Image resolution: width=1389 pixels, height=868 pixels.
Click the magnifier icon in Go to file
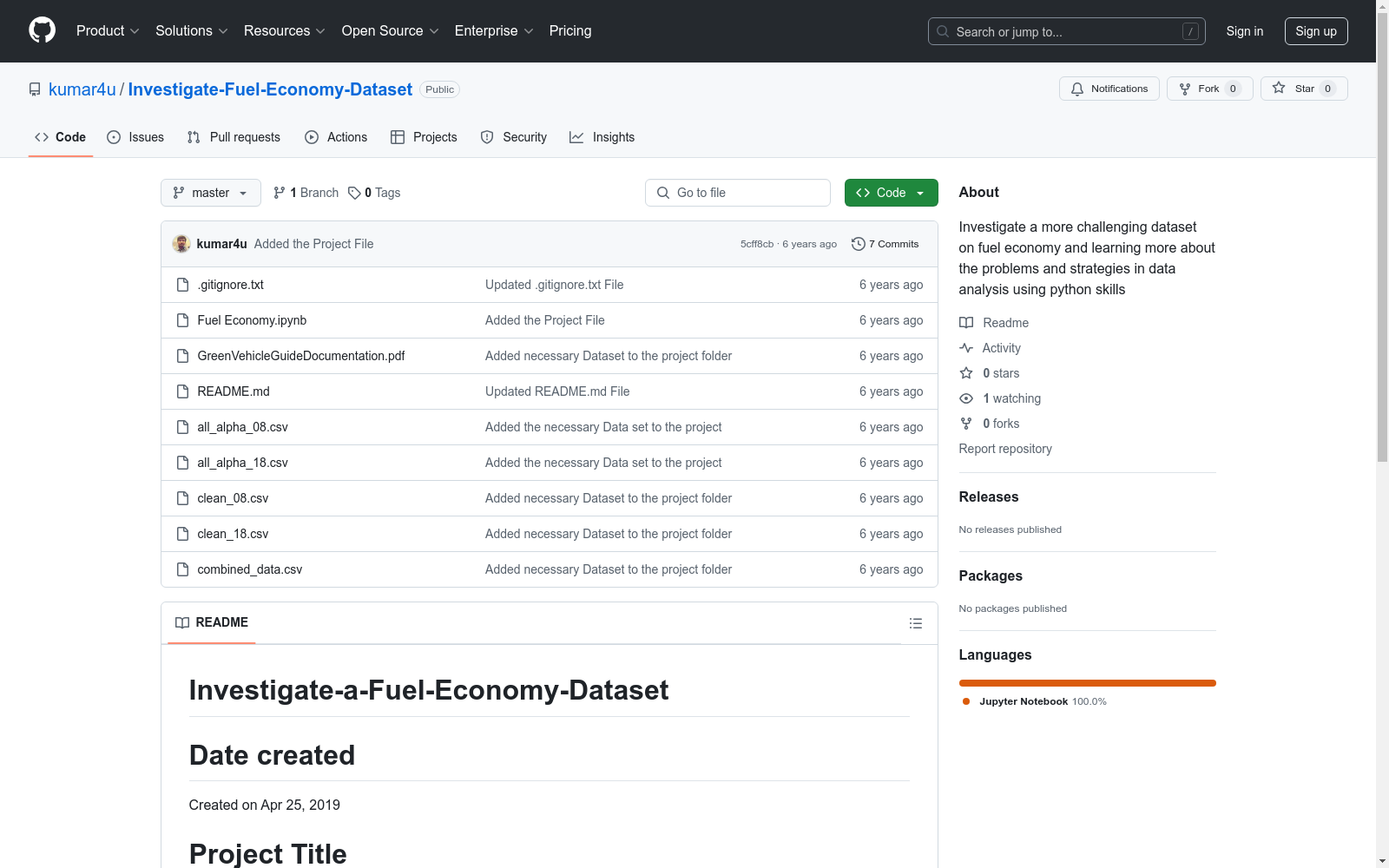tap(663, 193)
